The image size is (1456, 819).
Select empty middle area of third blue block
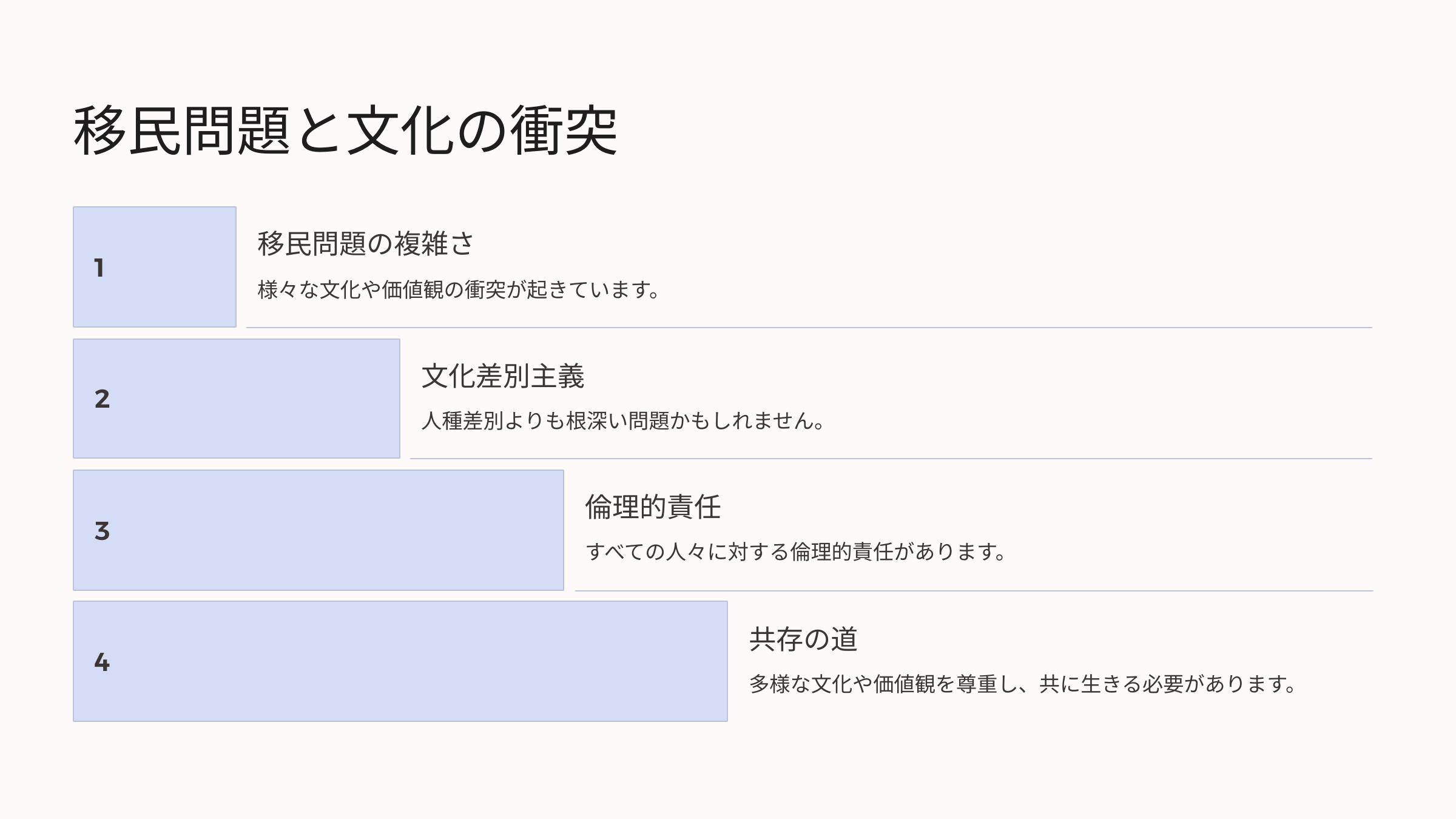328,530
